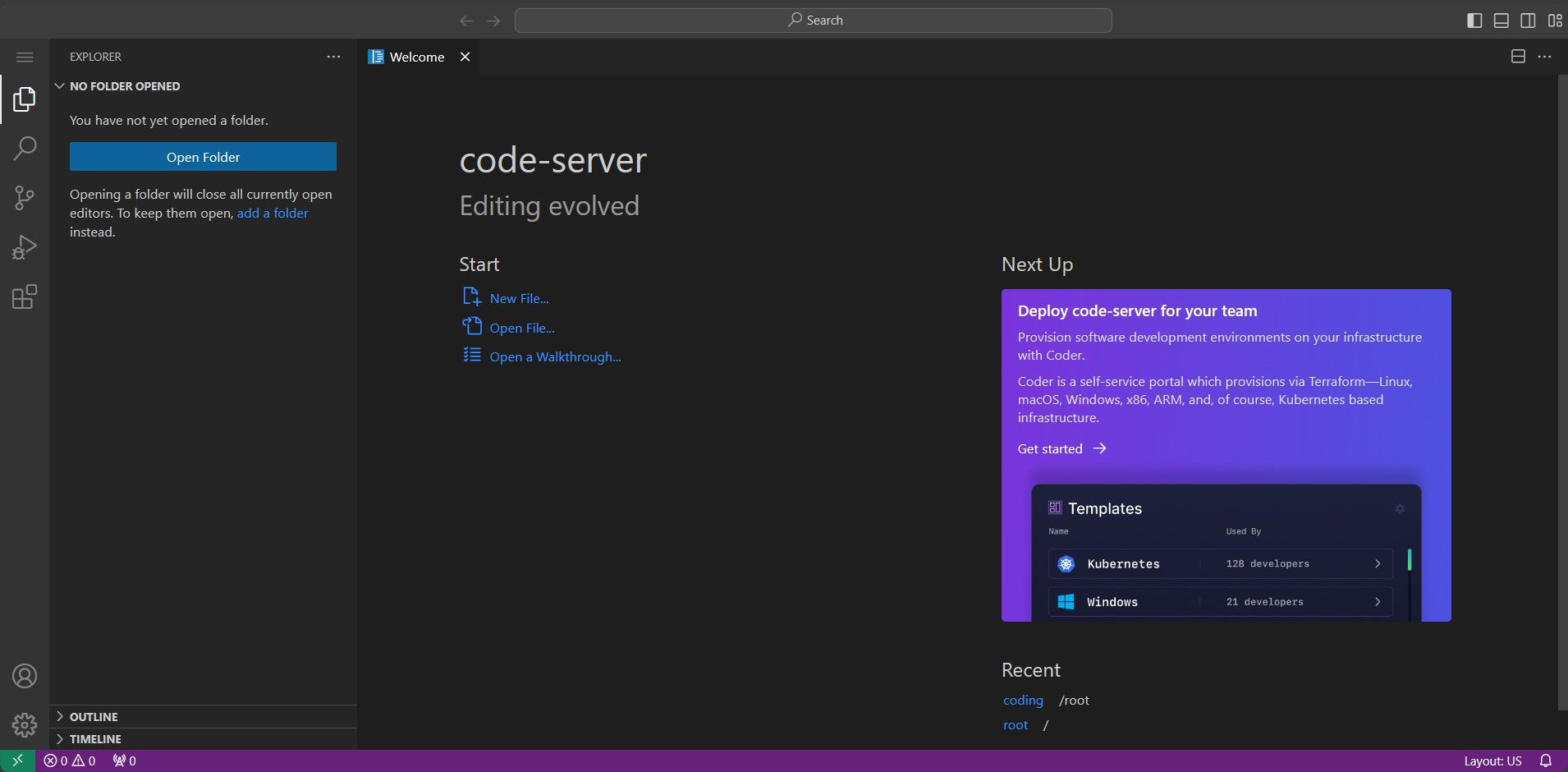Image resolution: width=1568 pixels, height=772 pixels.
Task: Open the recent 'root' folder
Action: [x=1016, y=724]
